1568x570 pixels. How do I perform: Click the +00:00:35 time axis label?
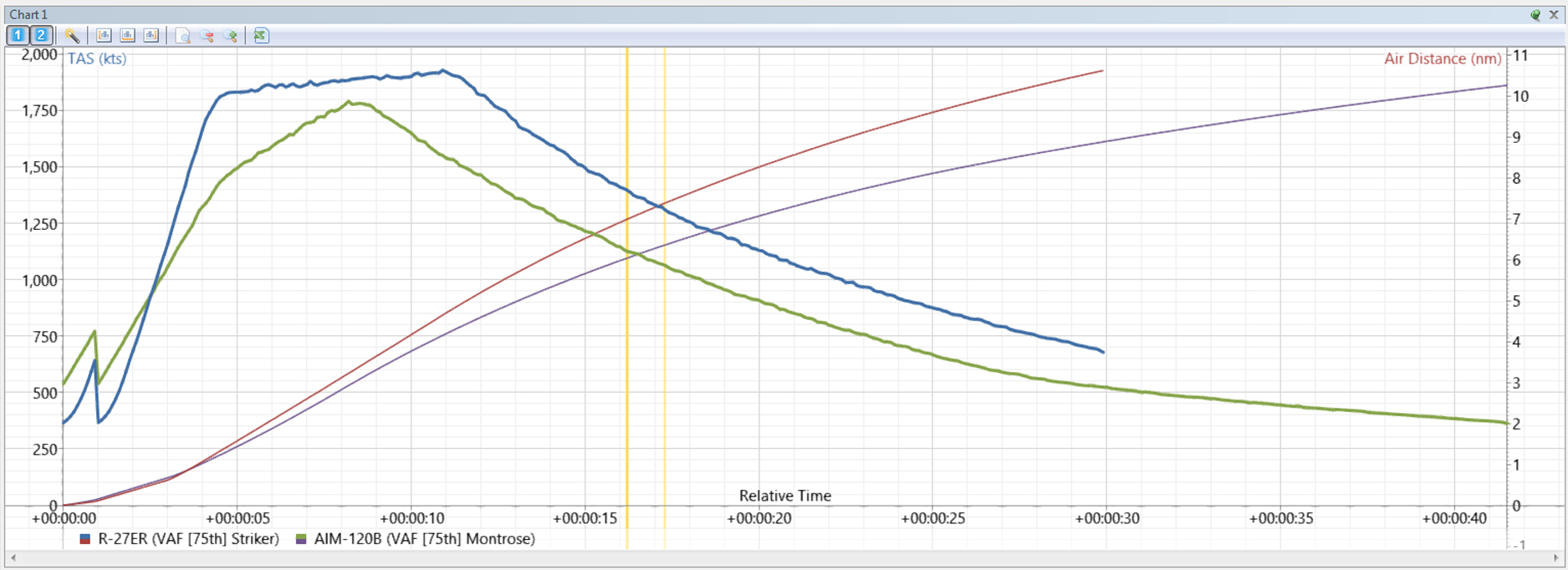point(1281,518)
